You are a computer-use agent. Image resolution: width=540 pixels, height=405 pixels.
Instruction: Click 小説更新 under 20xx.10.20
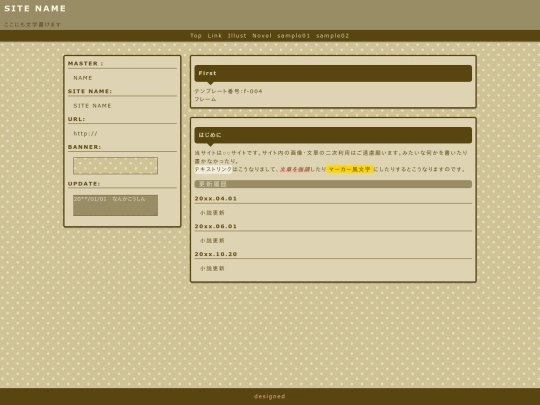tap(212, 268)
